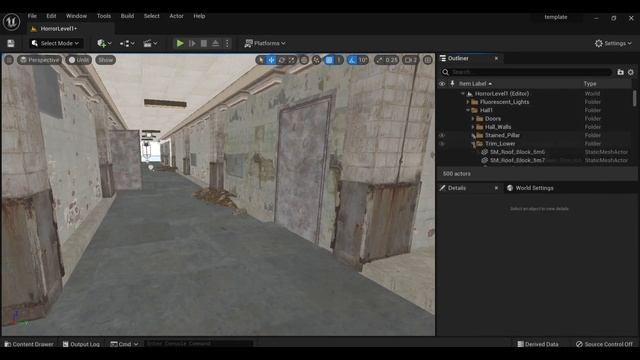The width and height of the screenshot is (640, 360).
Task: Expand the Fluorescent_Lights folder
Action: [x=468, y=102]
